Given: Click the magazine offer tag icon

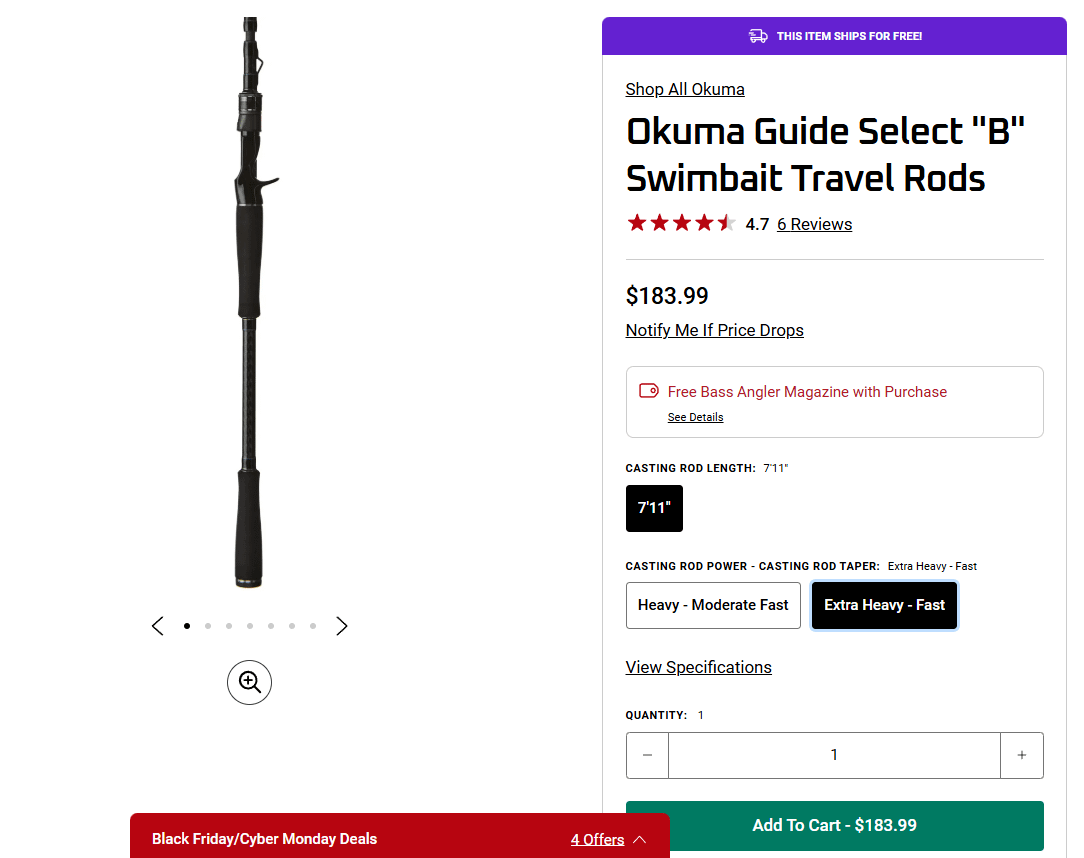Looking at the screenshot, I should coord(649,391).
